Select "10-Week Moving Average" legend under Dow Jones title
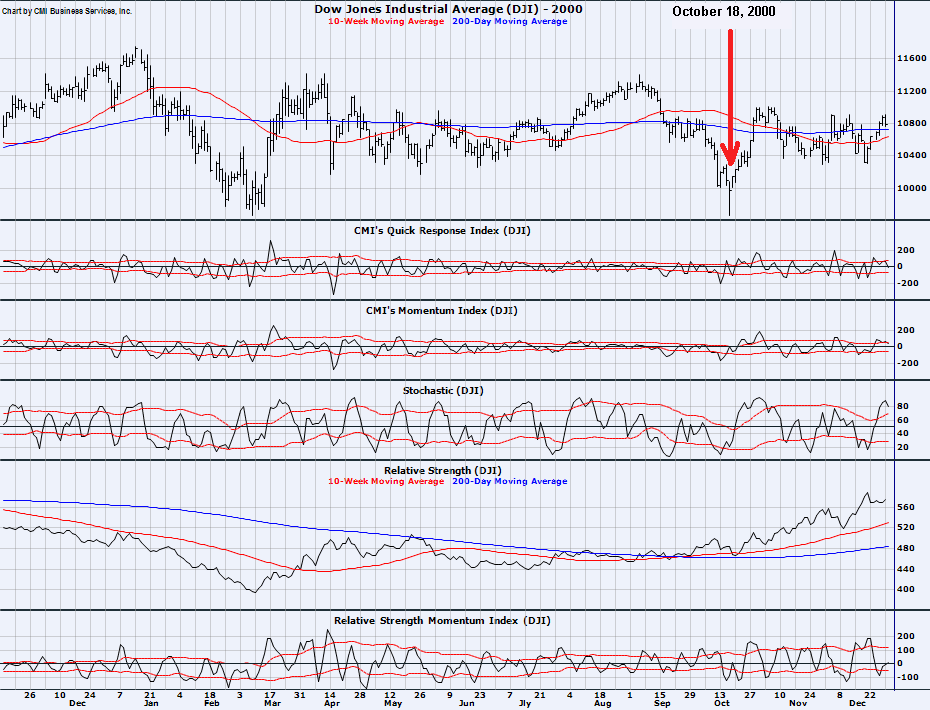 (386, 21)
